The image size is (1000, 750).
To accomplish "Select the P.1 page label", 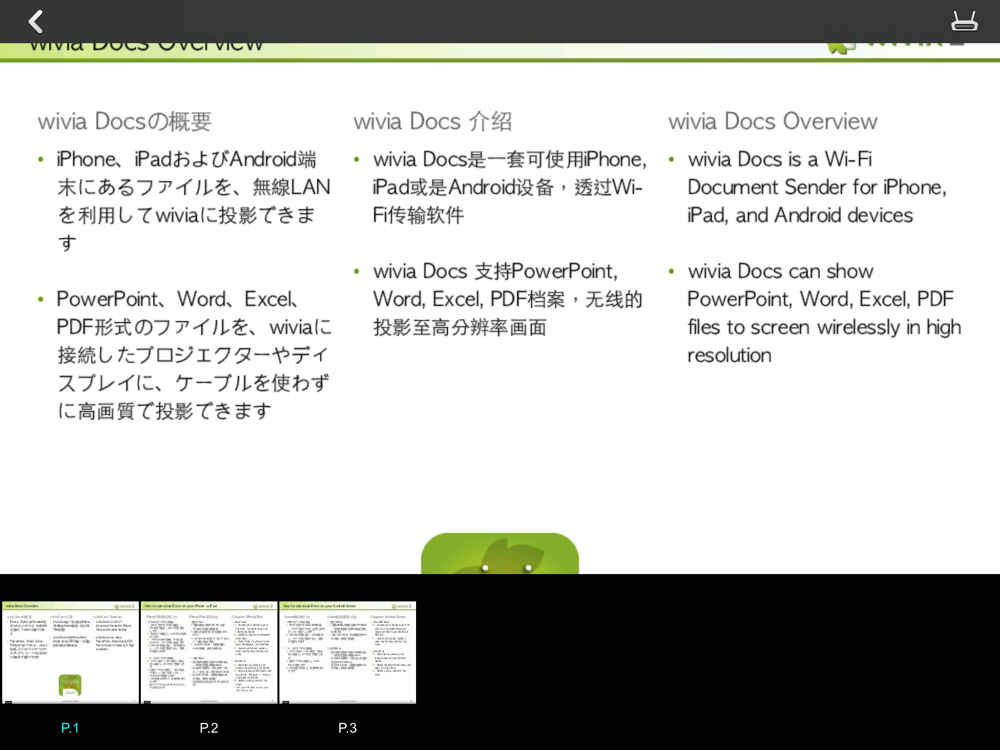I will pos(70,728).
